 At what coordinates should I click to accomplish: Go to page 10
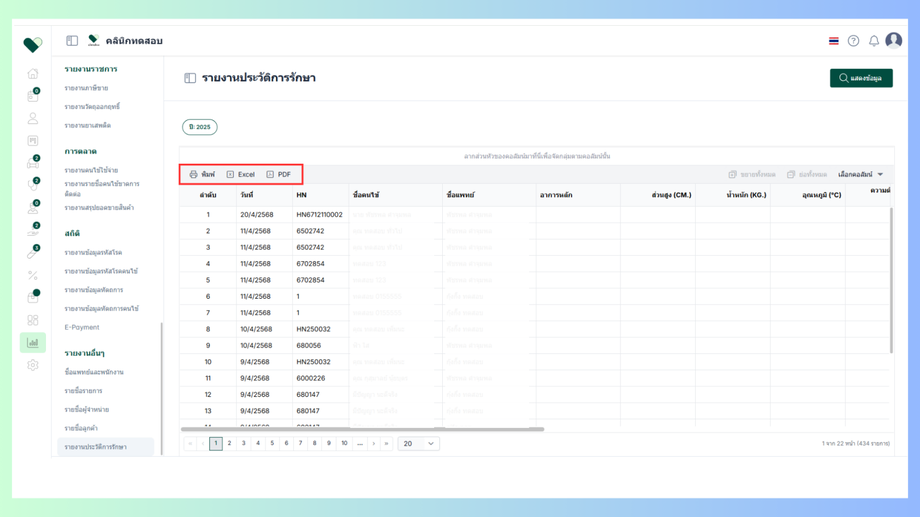[x=344, y=444]
